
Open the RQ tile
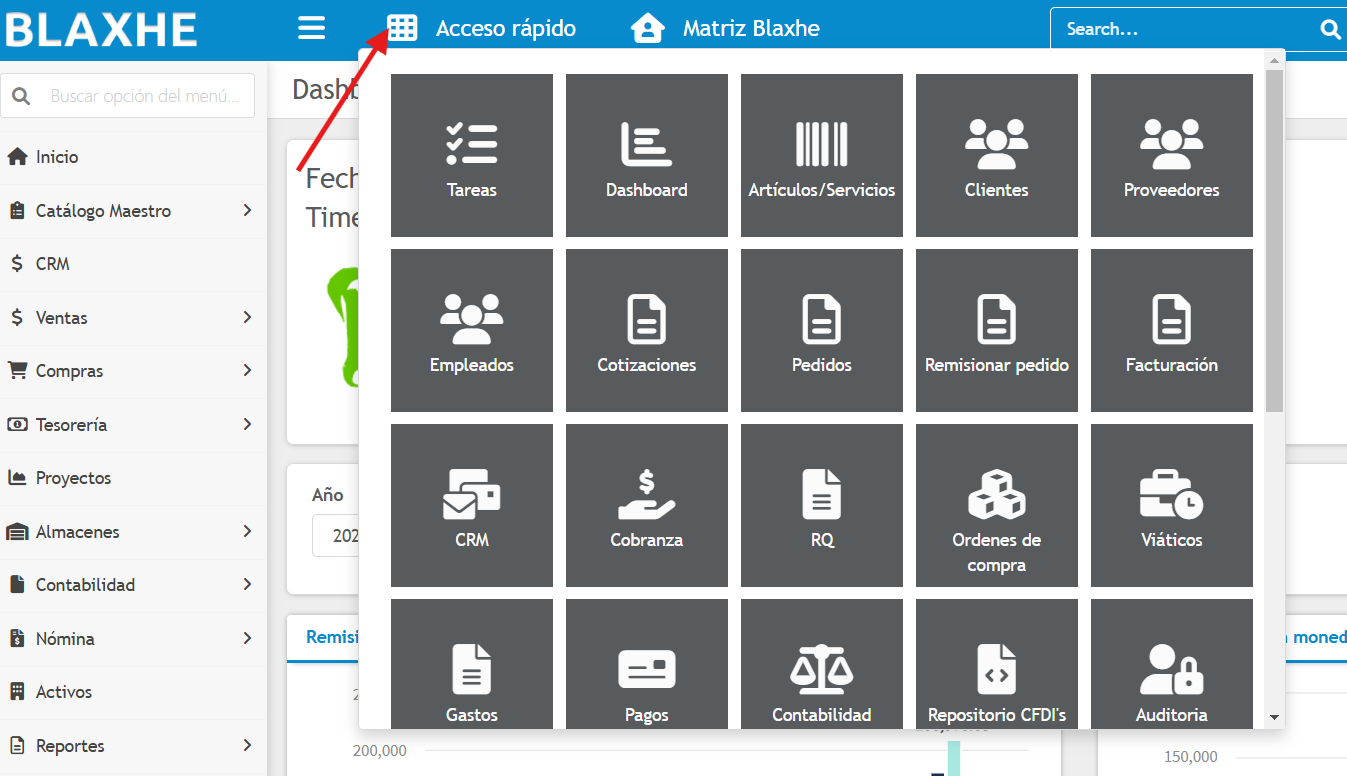[822, 505]
